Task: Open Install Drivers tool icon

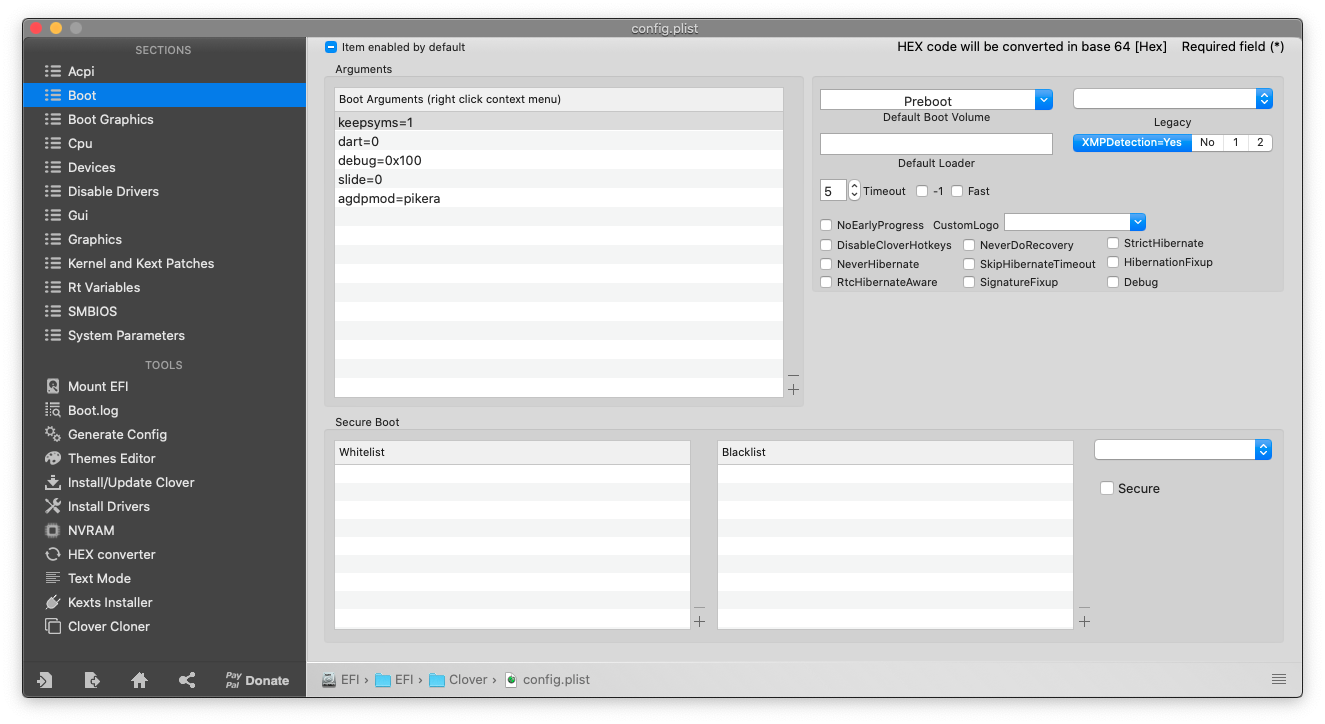Action: point(53,506)
